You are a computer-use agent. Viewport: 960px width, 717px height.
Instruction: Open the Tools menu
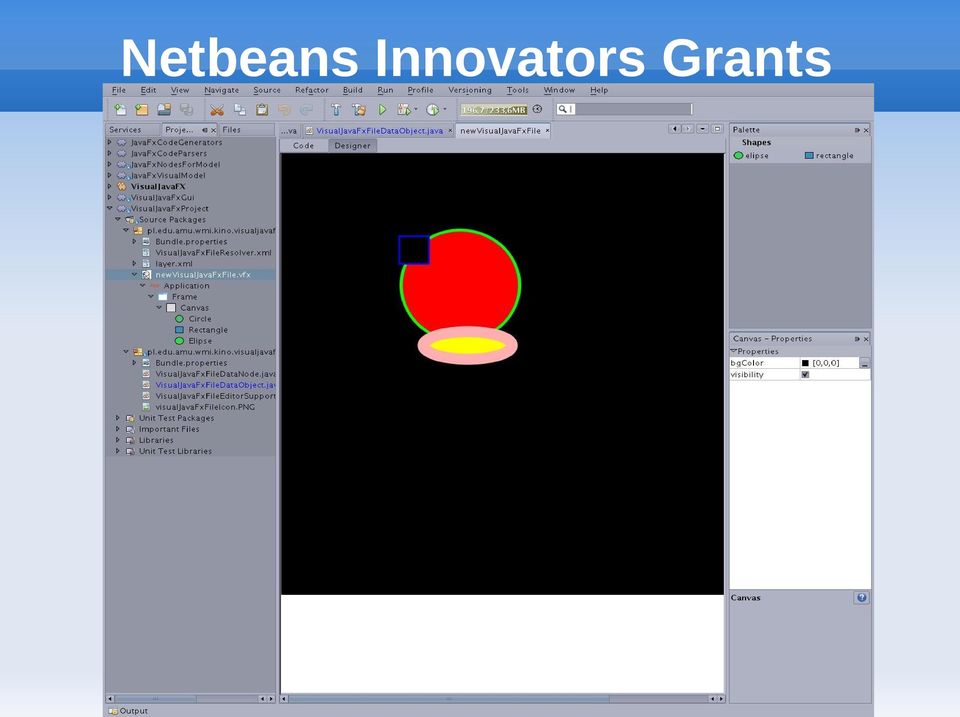(x=517, y=90)
